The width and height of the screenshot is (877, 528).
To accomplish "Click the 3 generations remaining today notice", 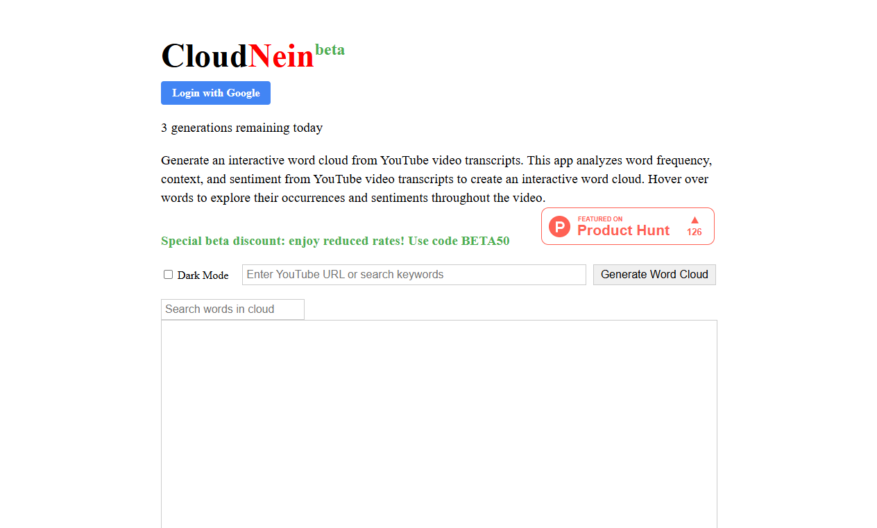I will click(242, 128).
